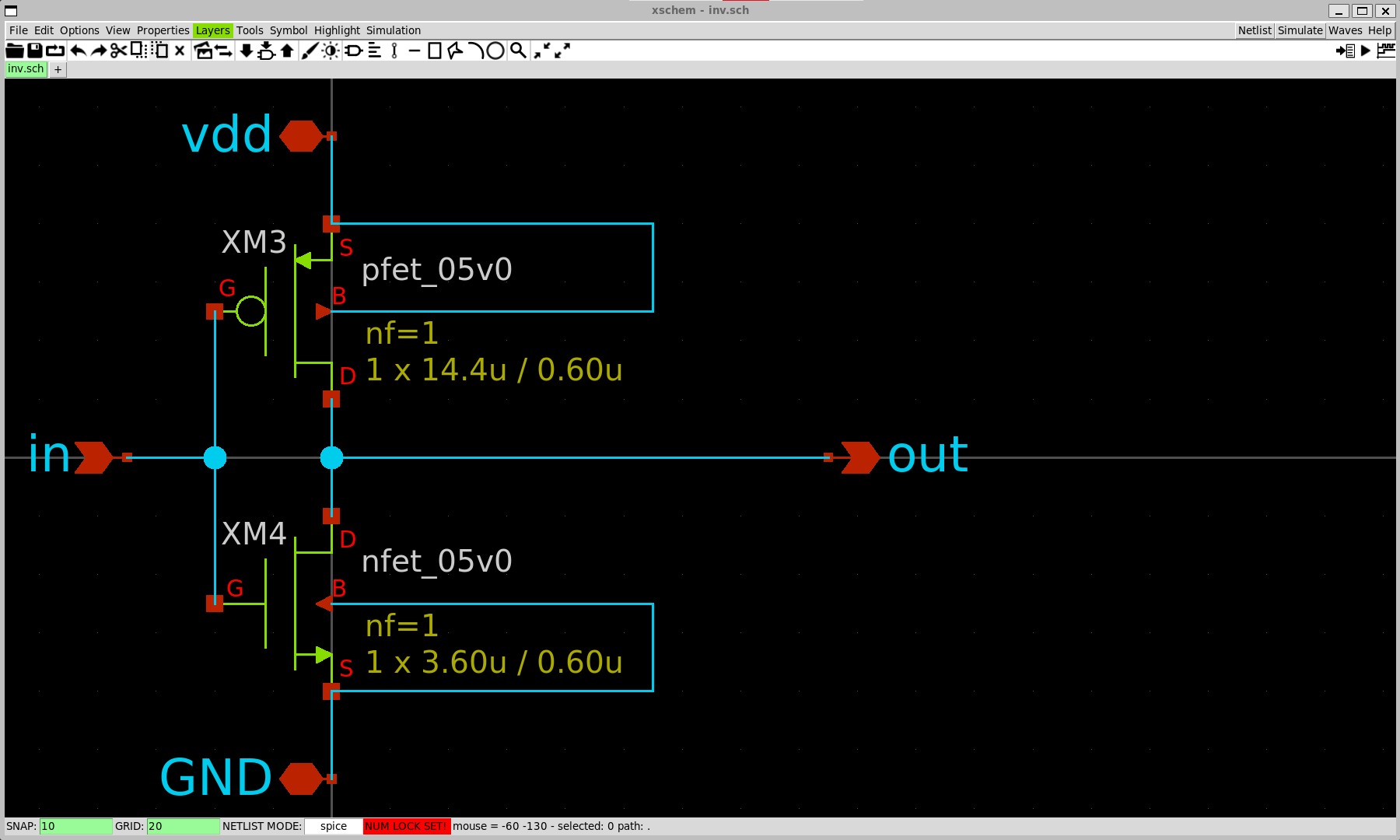Image resolution: width=1400 pixels, height=840 pixels.
Task: Click the Redraw paintbrush icon
Action: (x=310, y=51)
